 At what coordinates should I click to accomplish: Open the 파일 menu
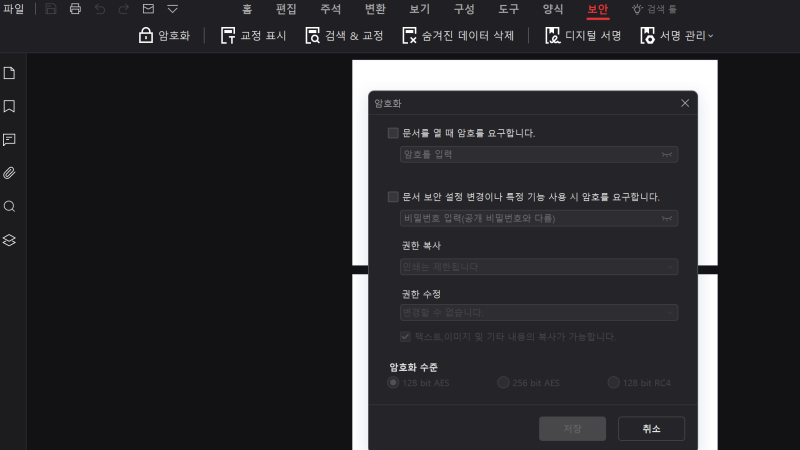click(13, 9)
